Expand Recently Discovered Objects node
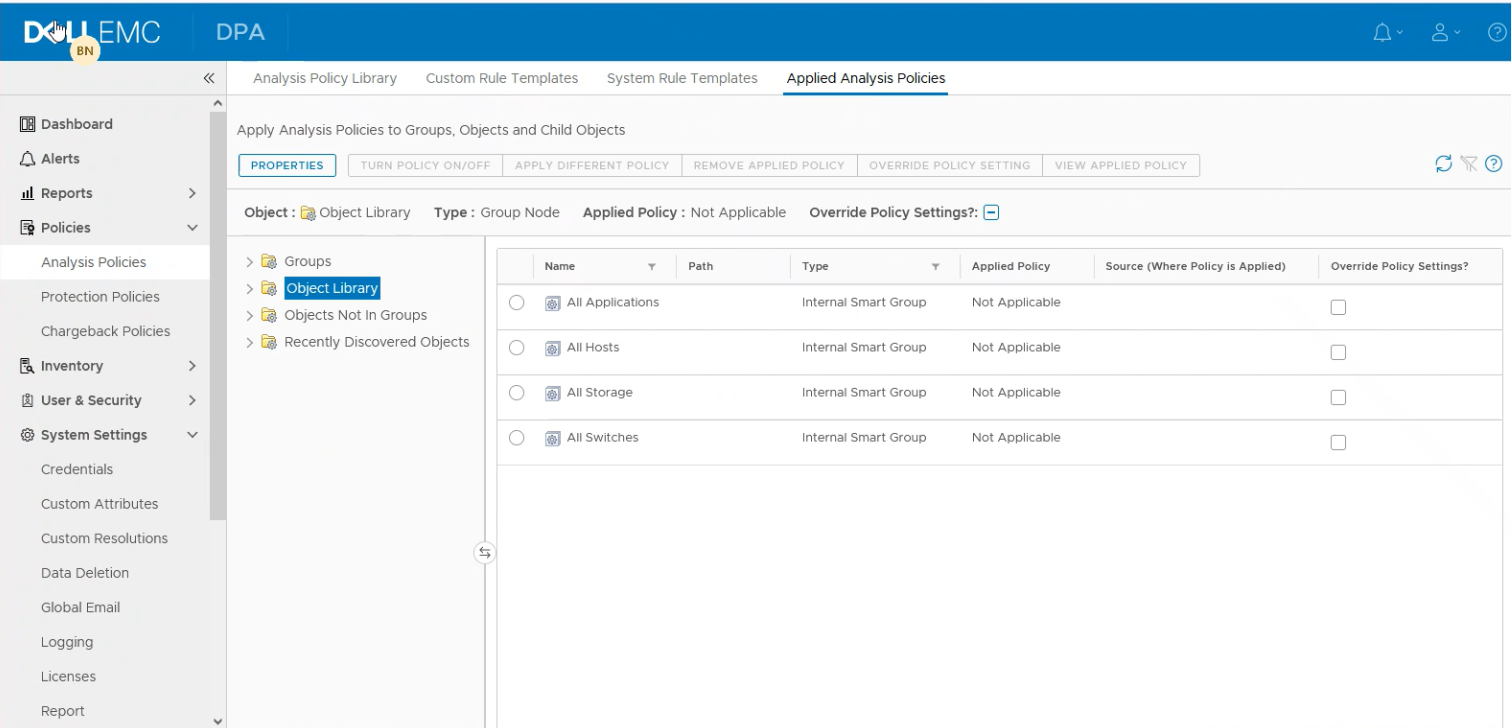Image resolution: width=1511 pixels, height=728 pixels. point(248,341)
